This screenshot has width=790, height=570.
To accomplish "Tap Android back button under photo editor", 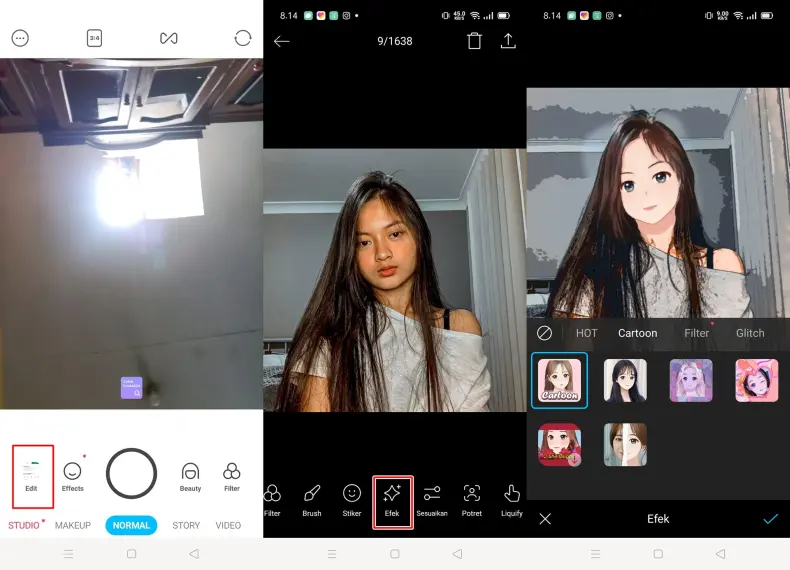I will pyautogui.click(x=457, y=554).
